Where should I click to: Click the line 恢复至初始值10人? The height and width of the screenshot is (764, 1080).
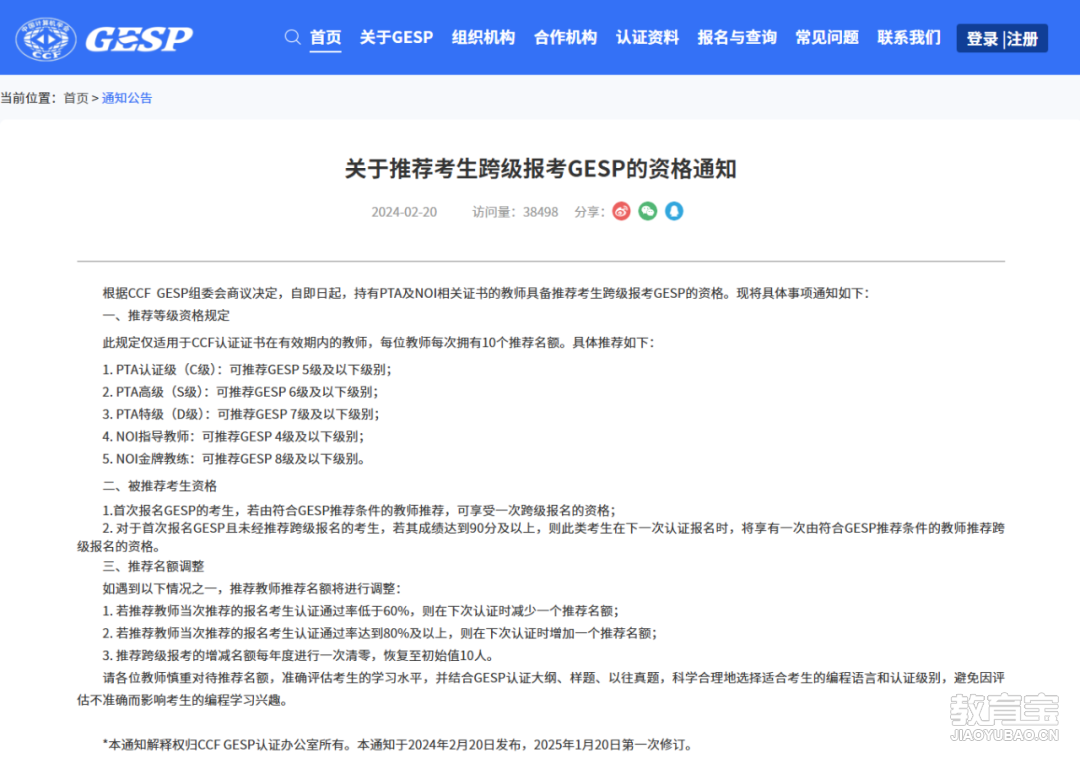[x=298, y=655]
